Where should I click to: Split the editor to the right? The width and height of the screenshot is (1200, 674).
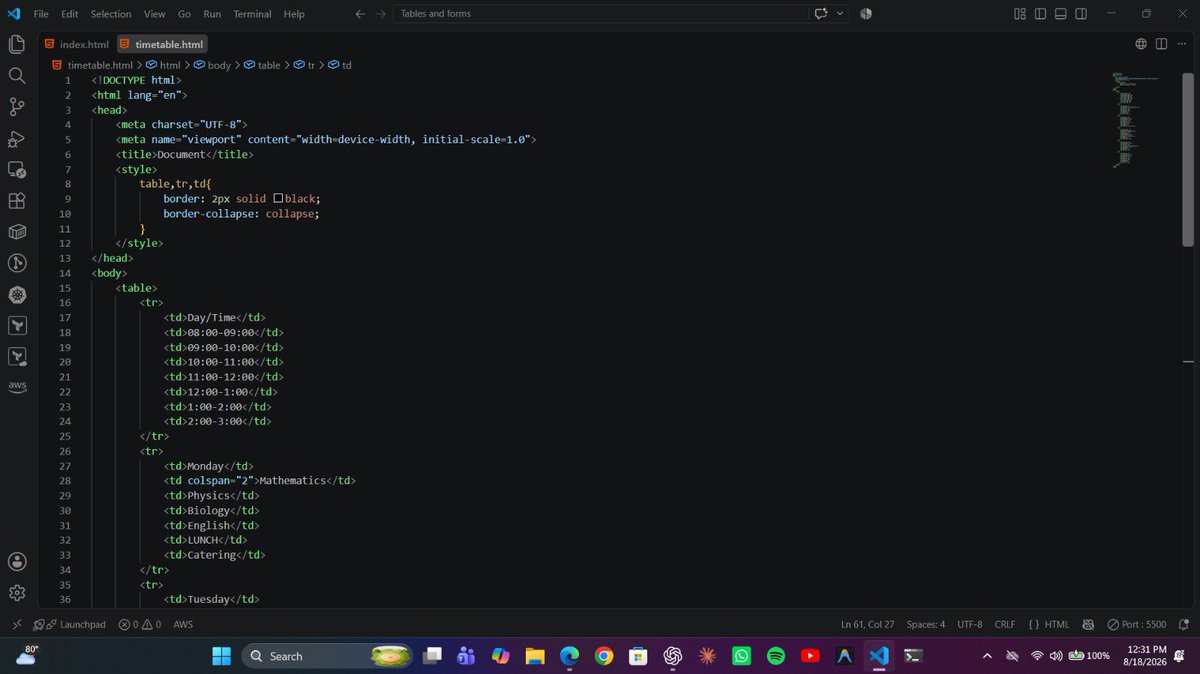1161,44
